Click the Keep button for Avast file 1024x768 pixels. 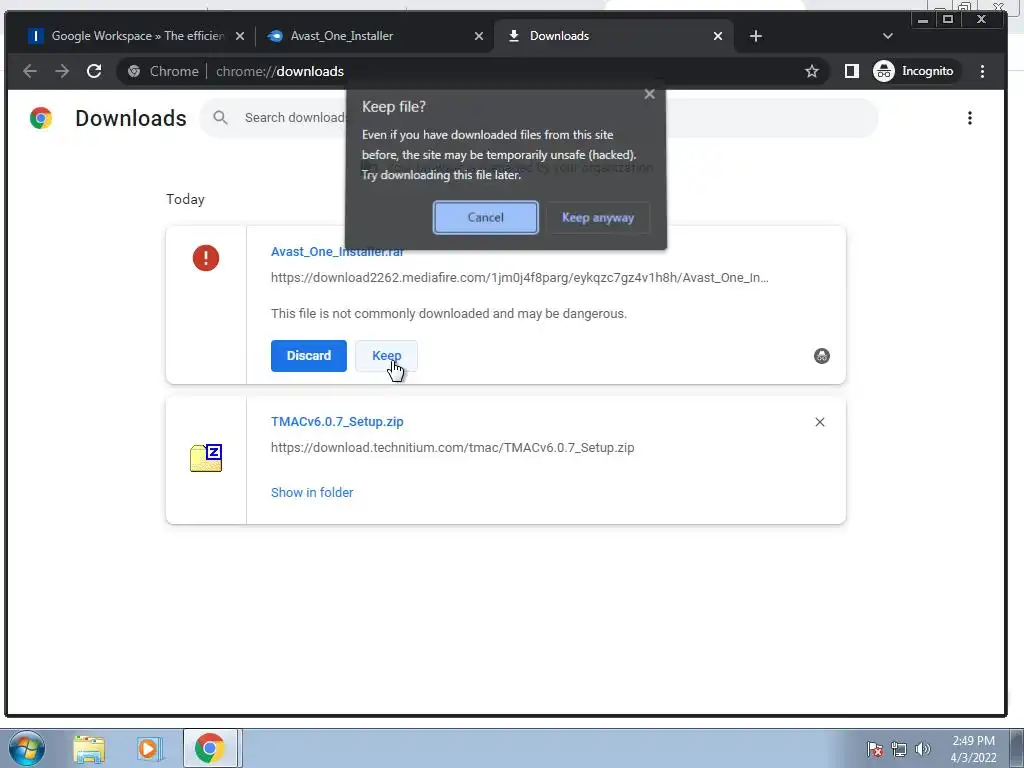pos(386,356)
